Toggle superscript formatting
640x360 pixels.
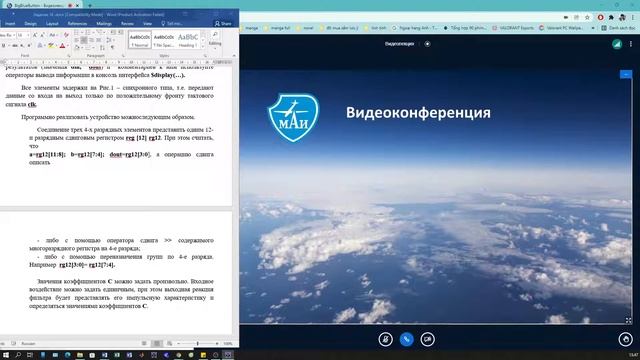(x=29, y=45)
